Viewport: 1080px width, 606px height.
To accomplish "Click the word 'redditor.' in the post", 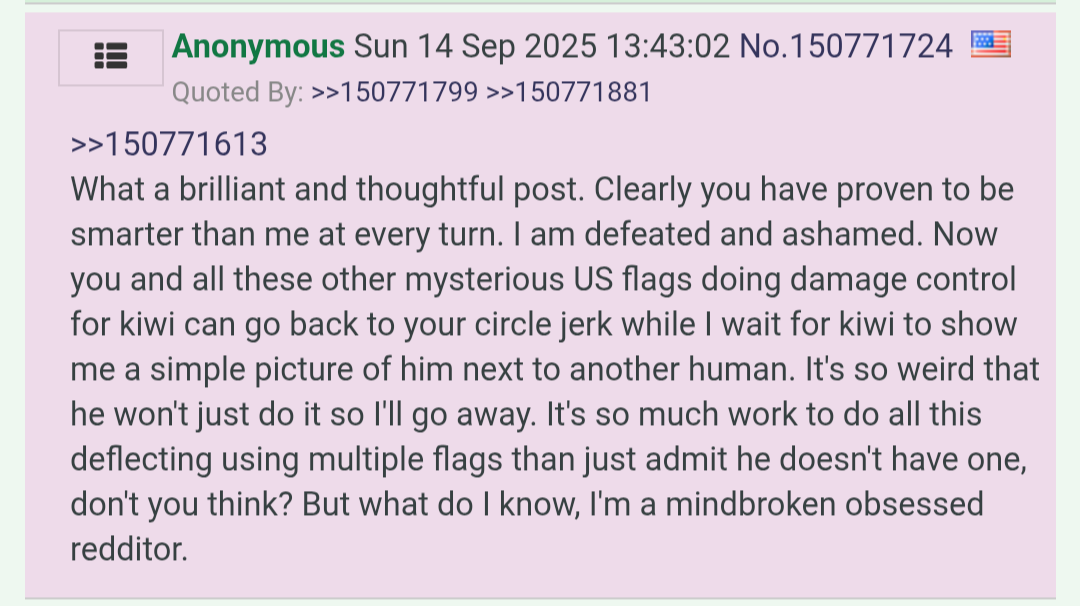I will tap(129, 550).
